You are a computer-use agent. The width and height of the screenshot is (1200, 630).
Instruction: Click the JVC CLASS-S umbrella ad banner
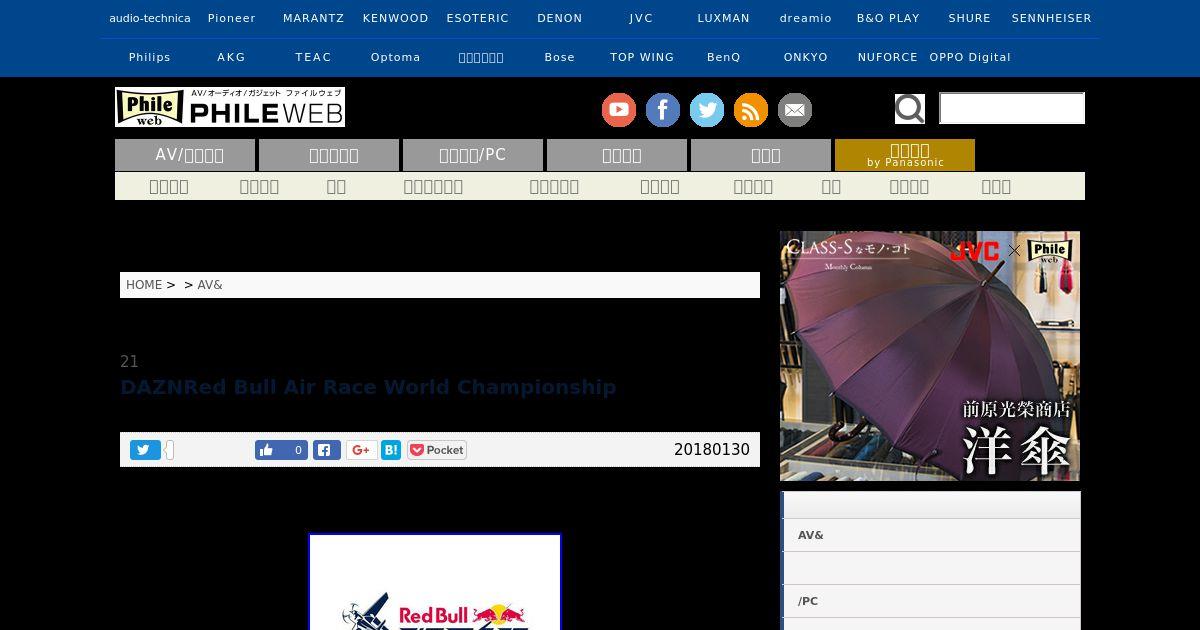[x=930, y=356]
